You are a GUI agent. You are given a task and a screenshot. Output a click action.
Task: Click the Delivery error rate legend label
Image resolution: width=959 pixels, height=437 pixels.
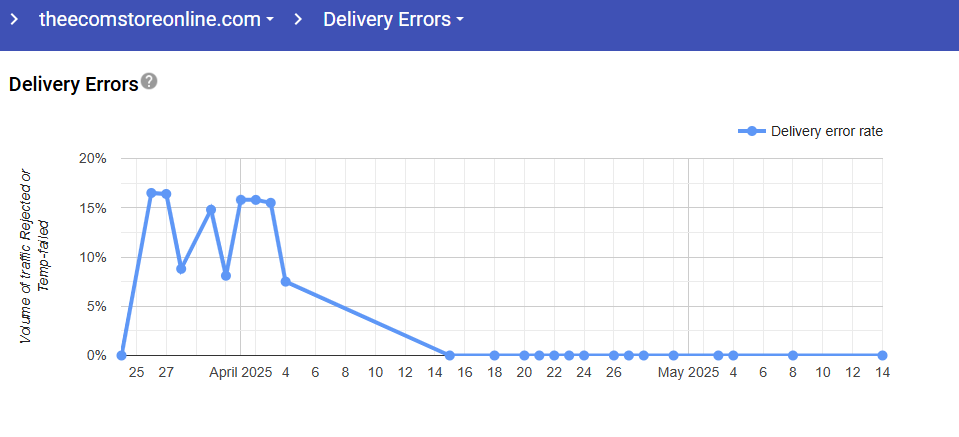826,131
